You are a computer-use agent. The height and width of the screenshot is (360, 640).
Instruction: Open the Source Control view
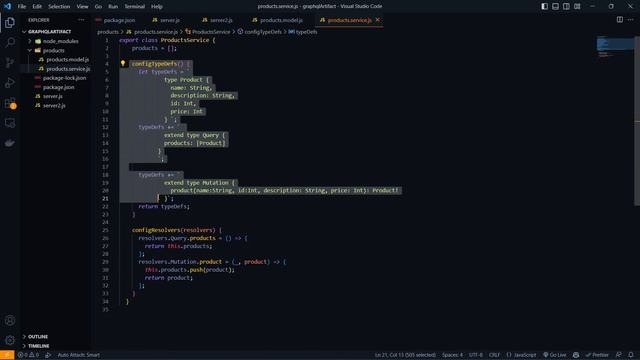(10, 62)
